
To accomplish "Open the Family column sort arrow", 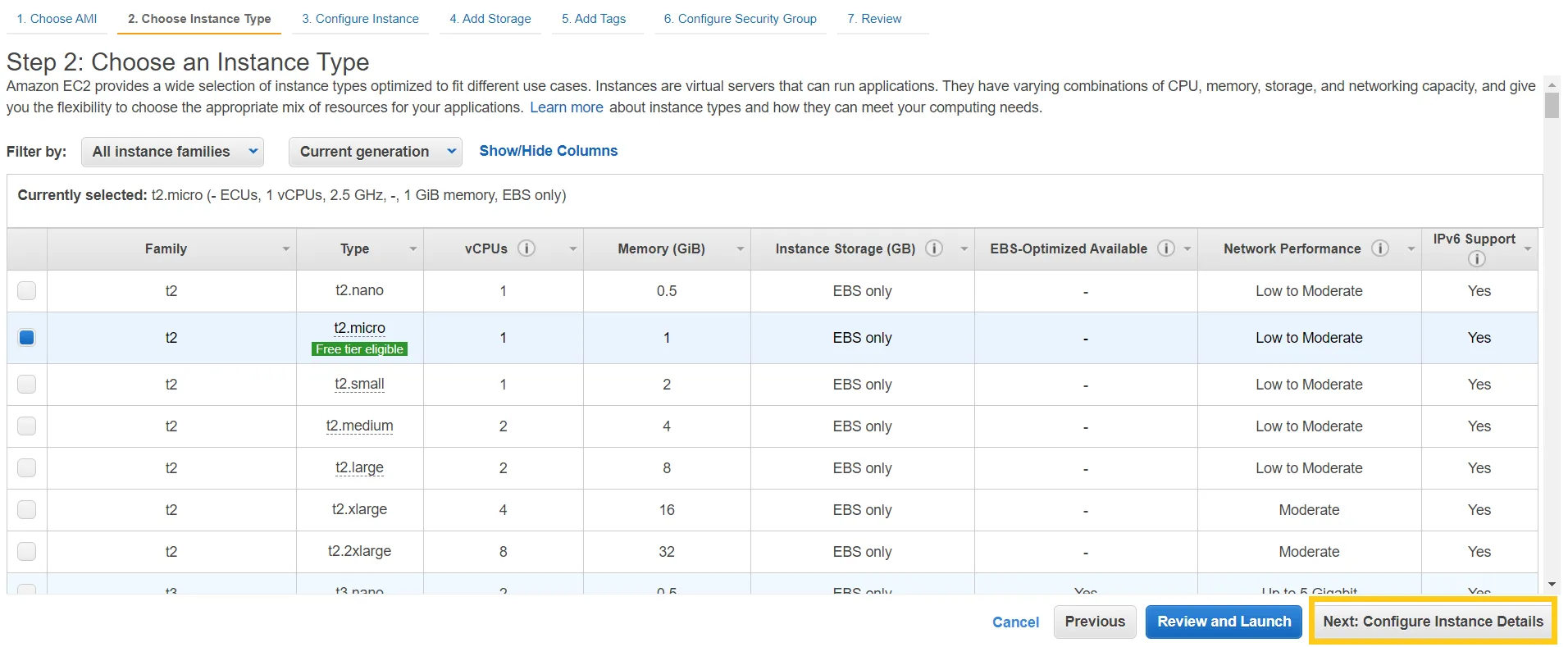I will 285,249.
